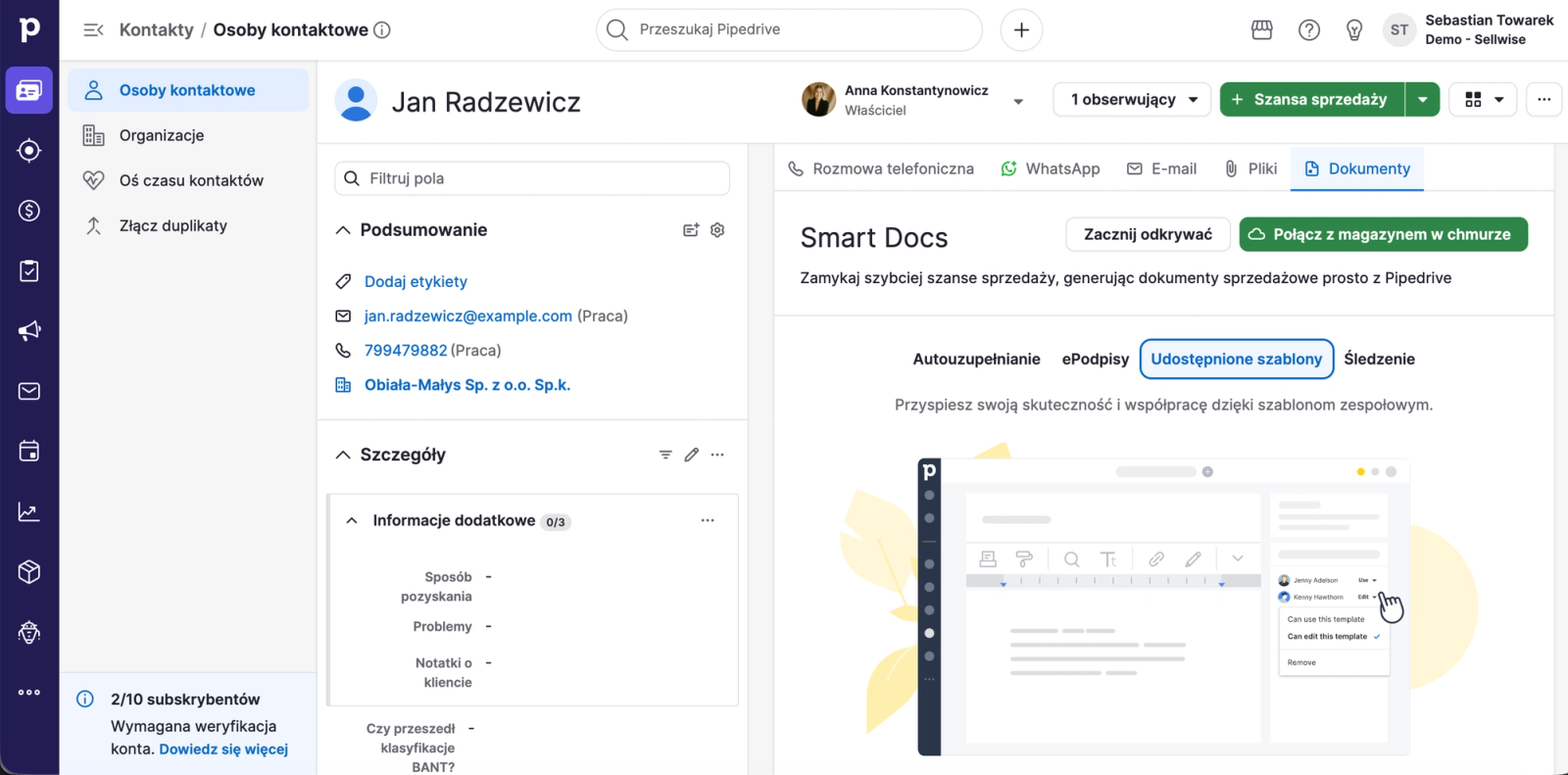This screenshot has height=775, width=1568.
Task: Click Dodaj etykiety link
Action: [416, 281]
